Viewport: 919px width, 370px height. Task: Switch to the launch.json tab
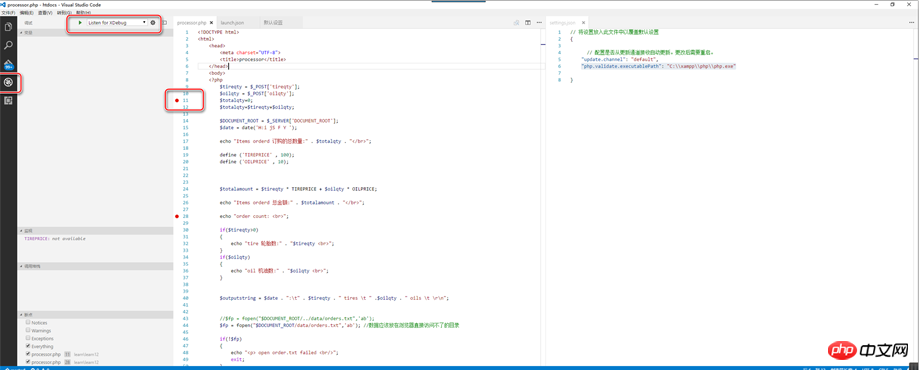(232, 22)
